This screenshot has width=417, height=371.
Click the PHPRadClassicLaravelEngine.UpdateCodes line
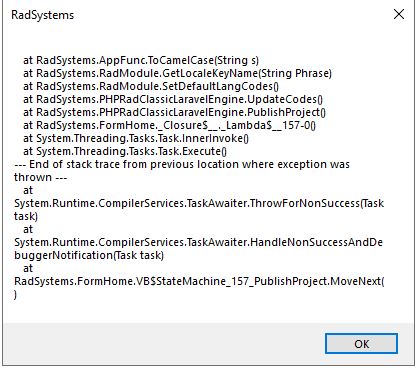[x=173, y=99]
